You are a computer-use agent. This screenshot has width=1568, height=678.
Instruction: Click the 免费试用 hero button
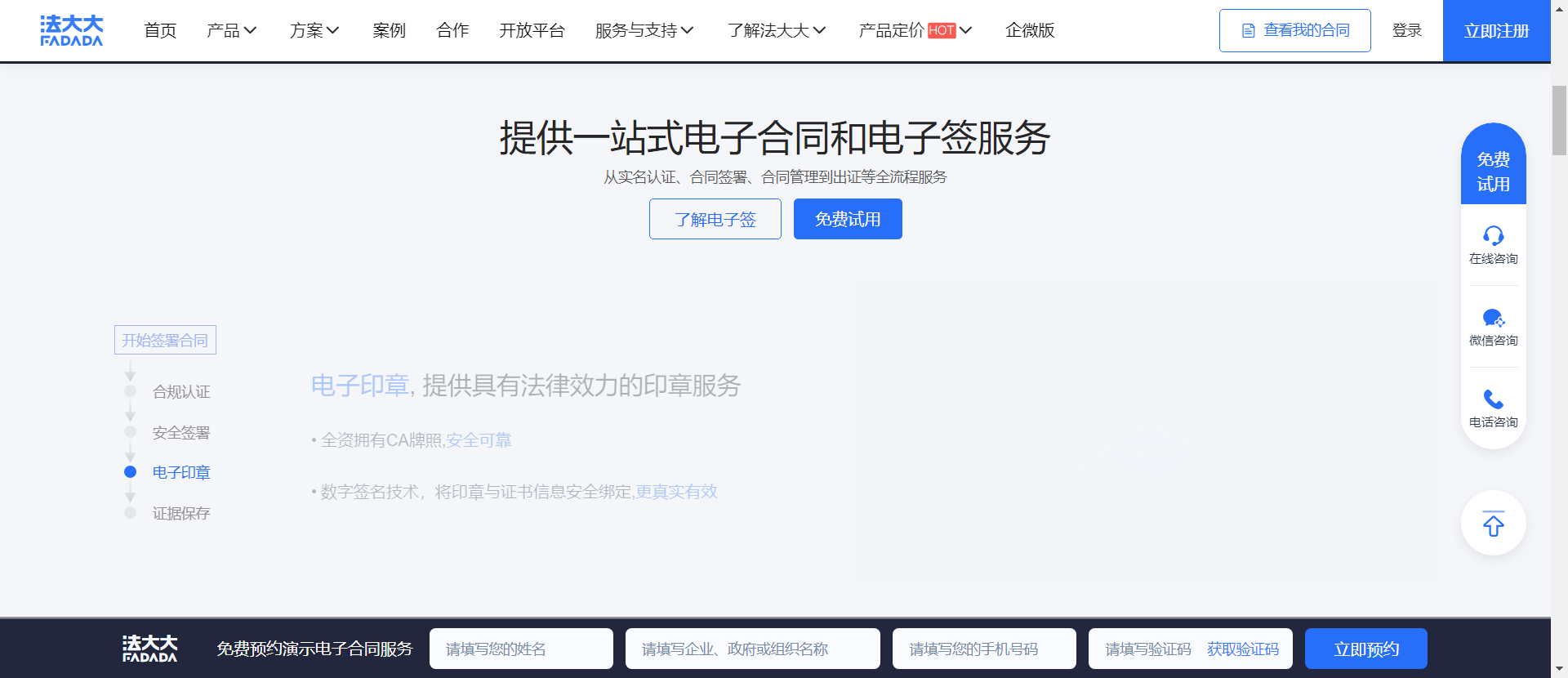pos(848,219)
